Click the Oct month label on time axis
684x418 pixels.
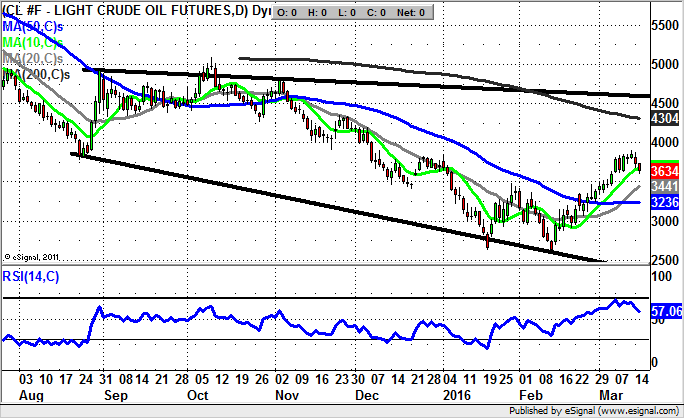196,396
